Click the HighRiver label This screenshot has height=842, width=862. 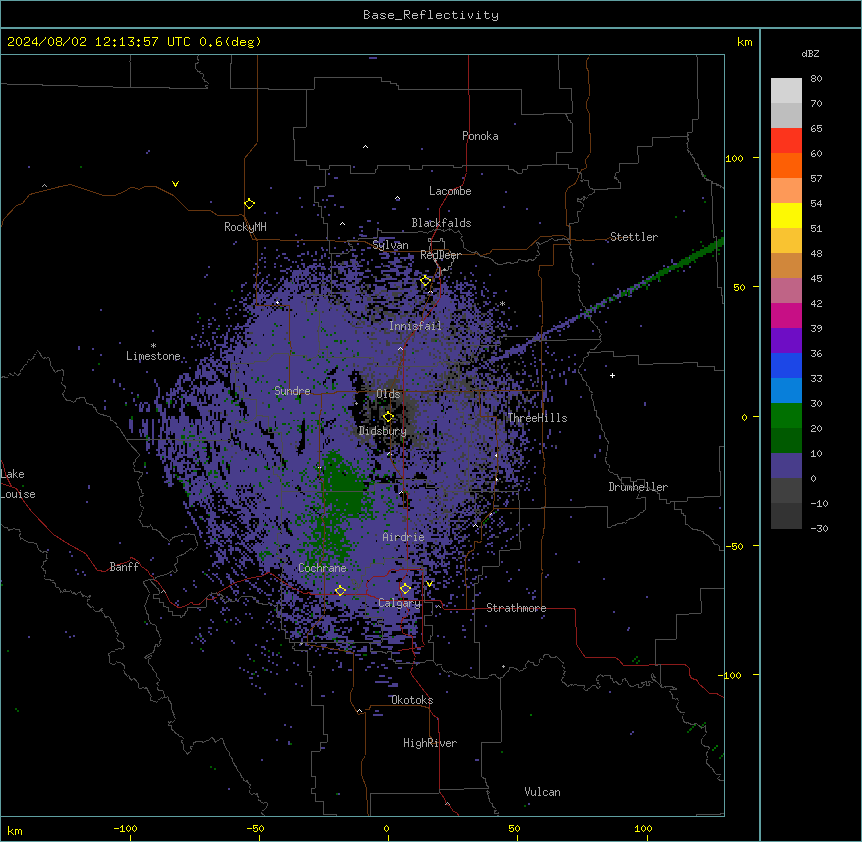[430, 743]
